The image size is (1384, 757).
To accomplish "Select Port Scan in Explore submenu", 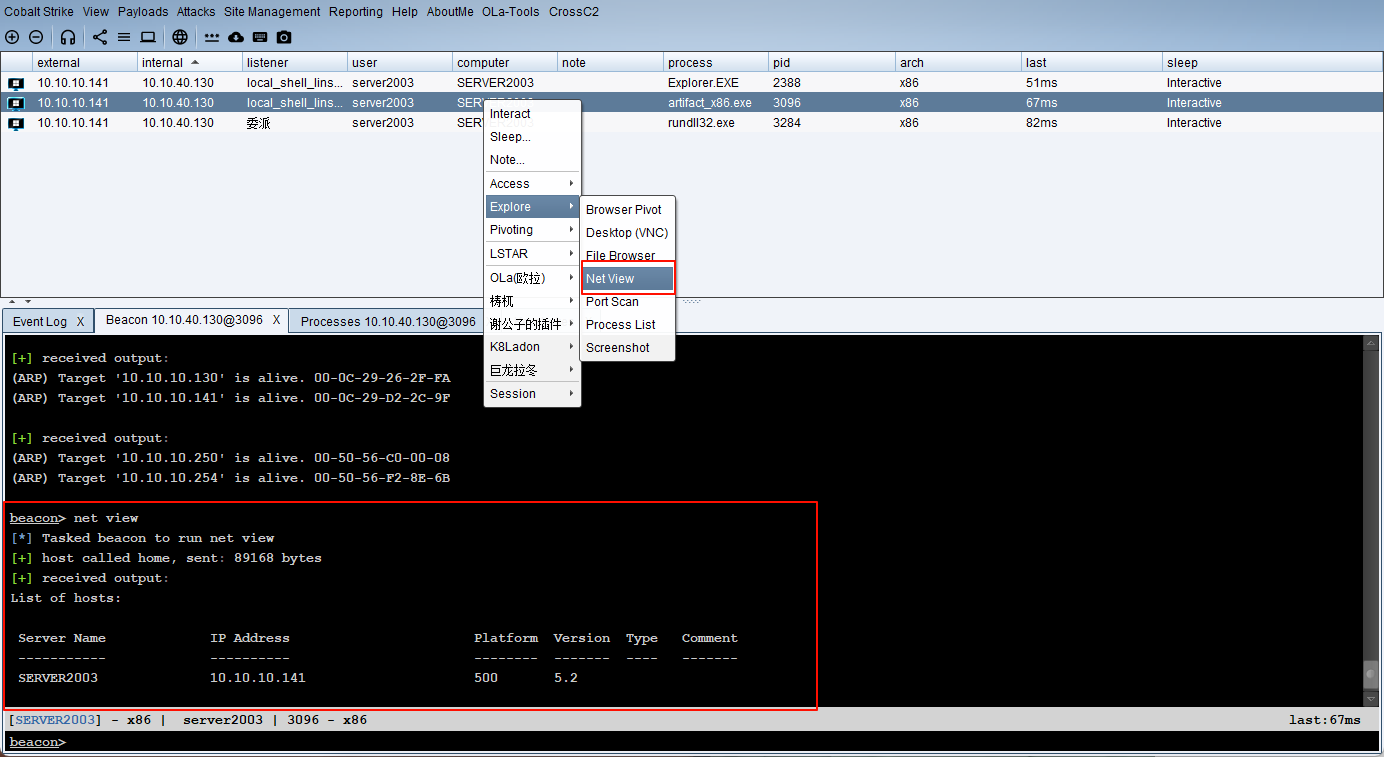I will point(628,302).
